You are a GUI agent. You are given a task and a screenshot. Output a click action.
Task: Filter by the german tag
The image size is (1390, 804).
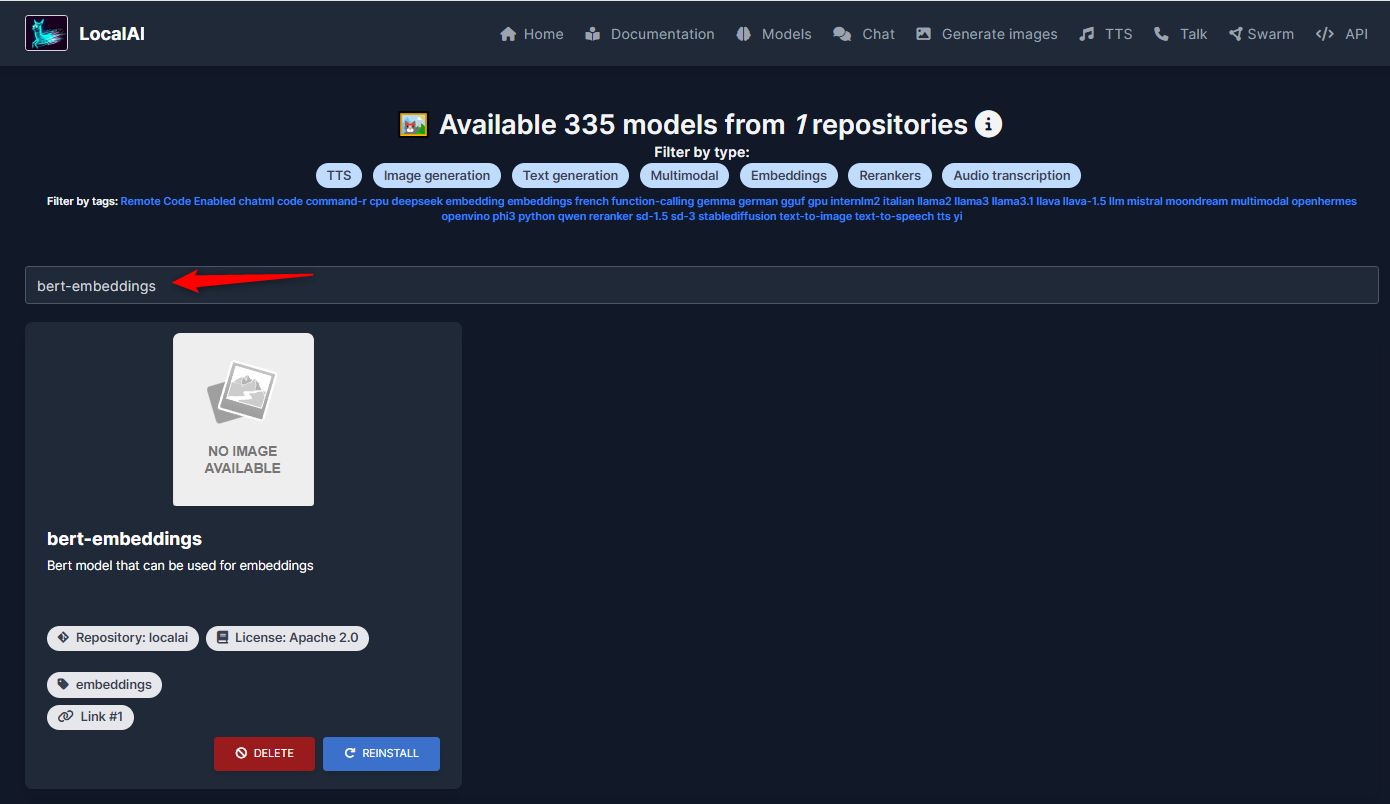pos(758,201)
